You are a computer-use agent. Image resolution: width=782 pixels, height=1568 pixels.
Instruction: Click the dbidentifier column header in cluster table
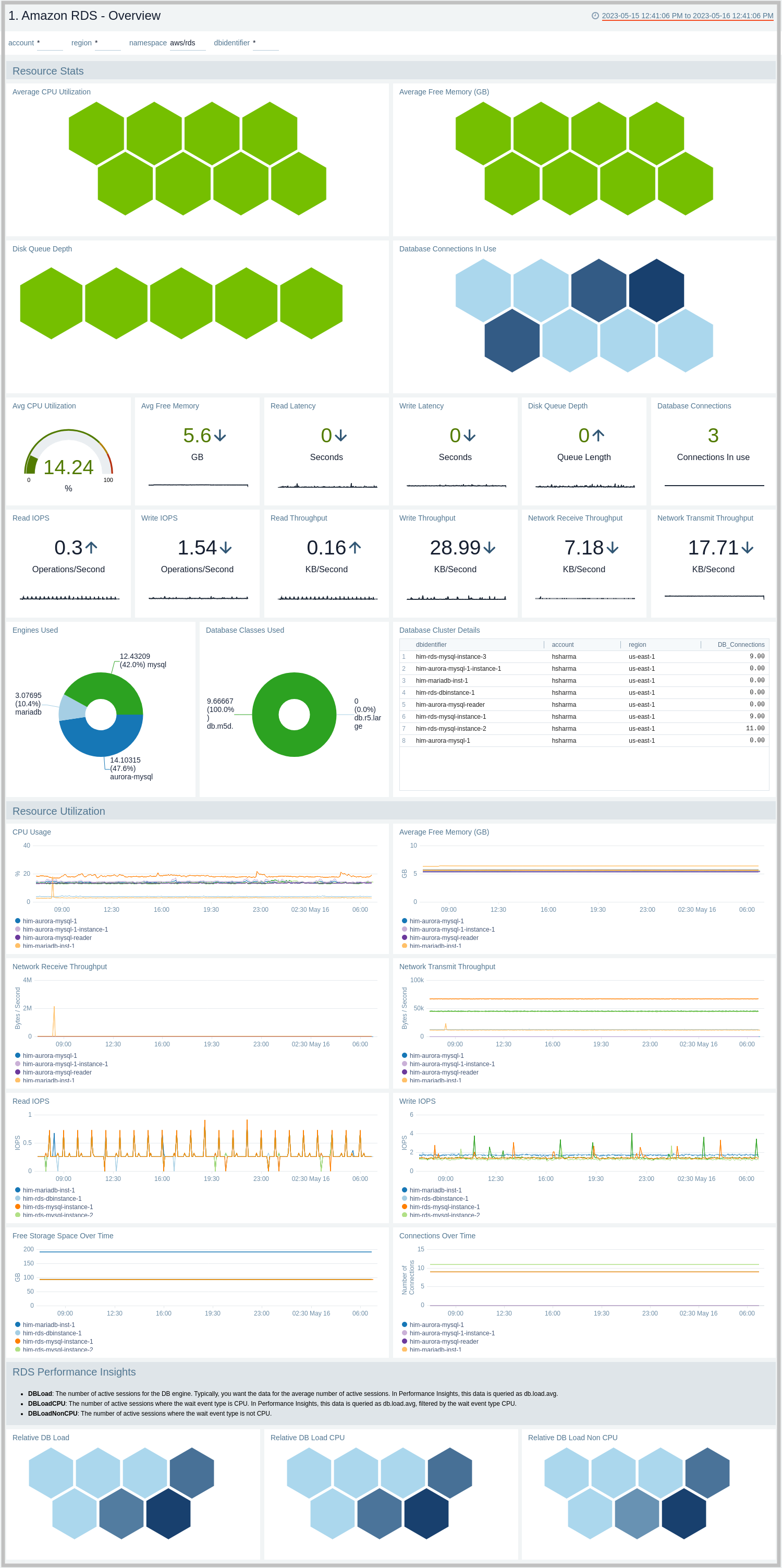431,645
